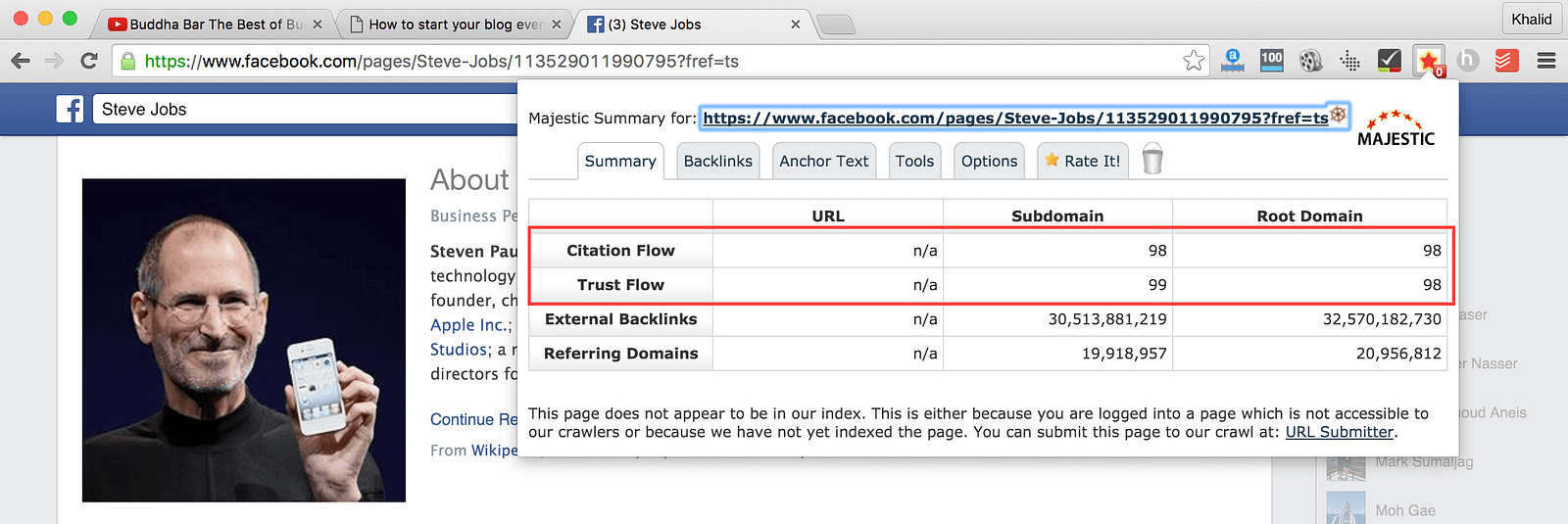Close the 'How to start your blog' tab
The width and height of the screenshot is (1568, 524).
coord(557,24)
